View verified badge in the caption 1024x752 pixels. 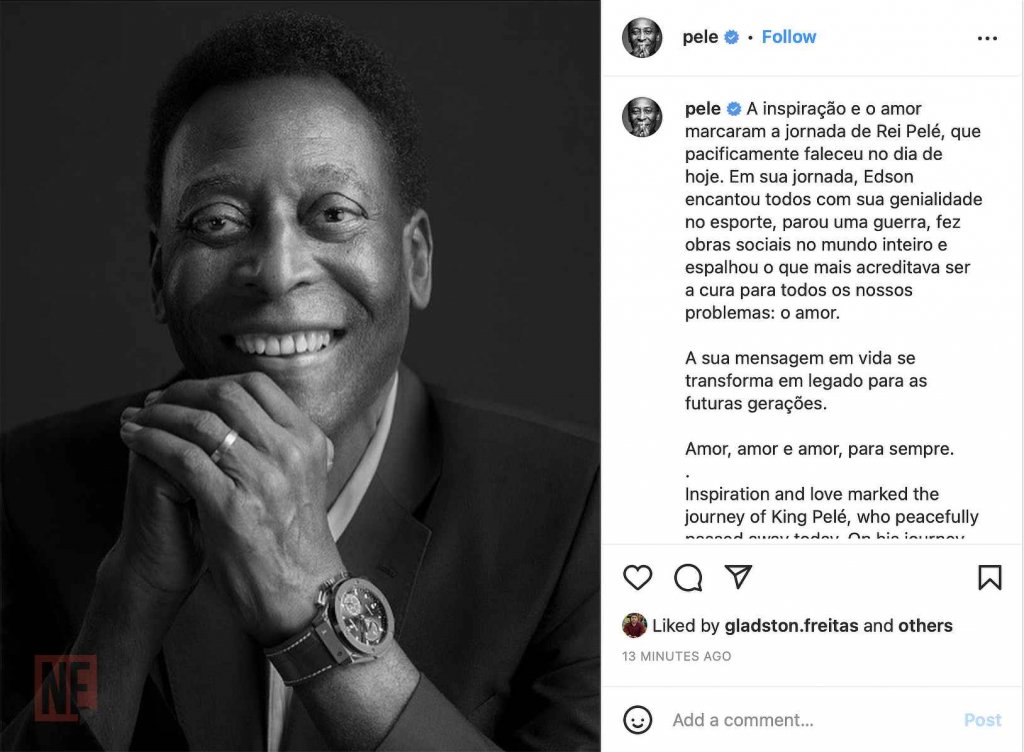(x=734, y=109)
